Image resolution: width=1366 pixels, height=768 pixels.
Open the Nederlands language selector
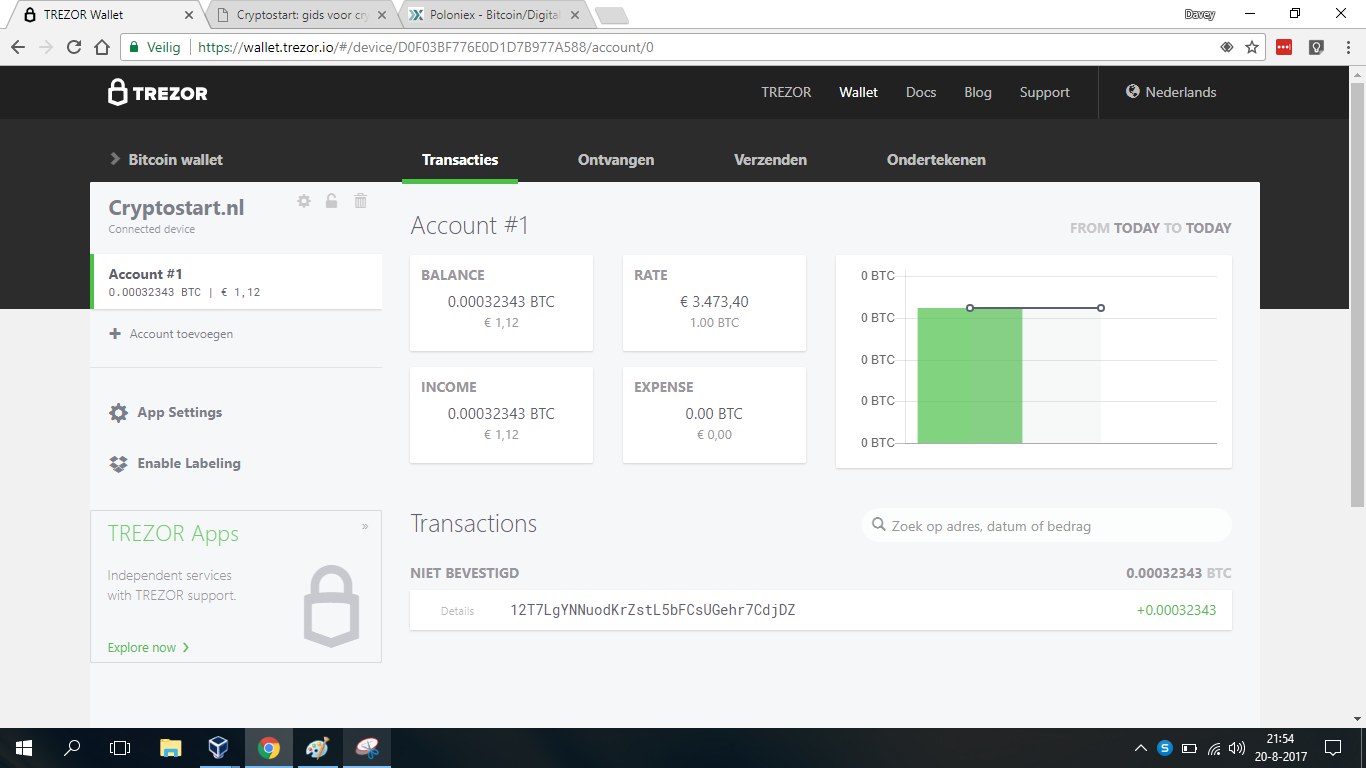point(1171,92)
